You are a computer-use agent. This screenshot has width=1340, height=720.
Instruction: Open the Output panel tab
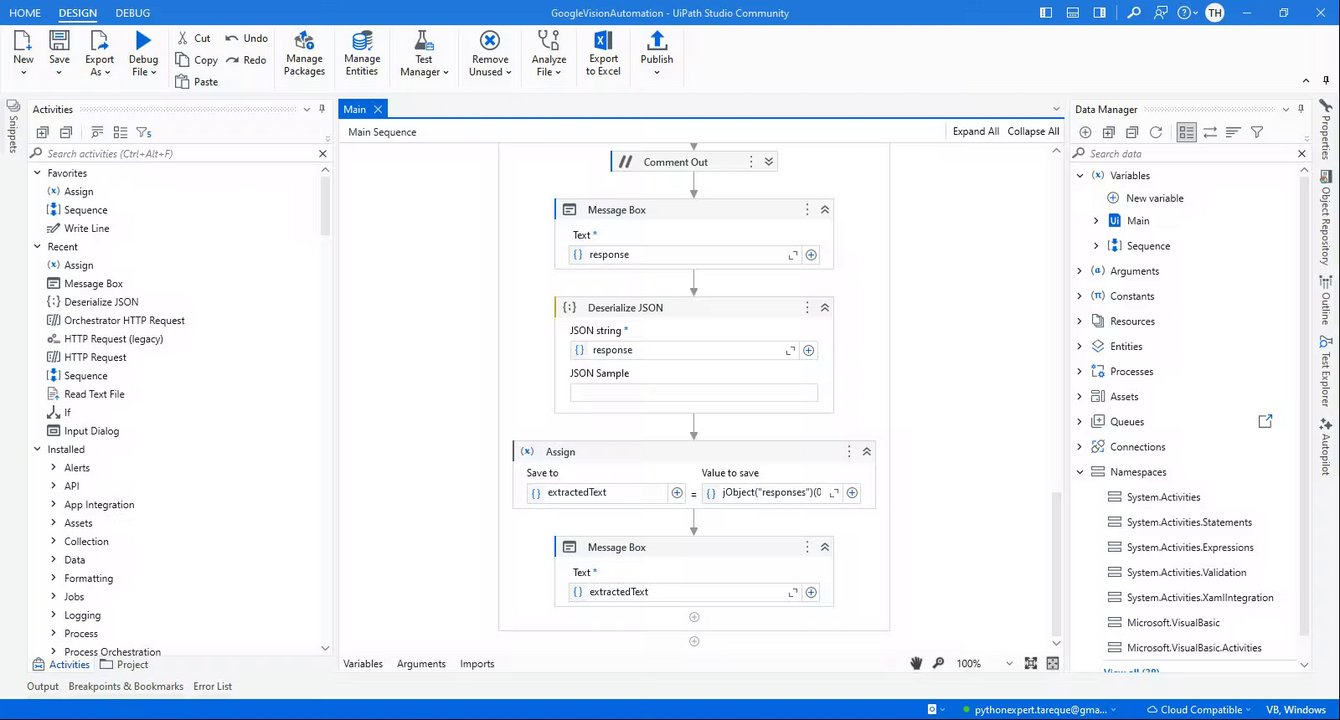pos(43,687)
